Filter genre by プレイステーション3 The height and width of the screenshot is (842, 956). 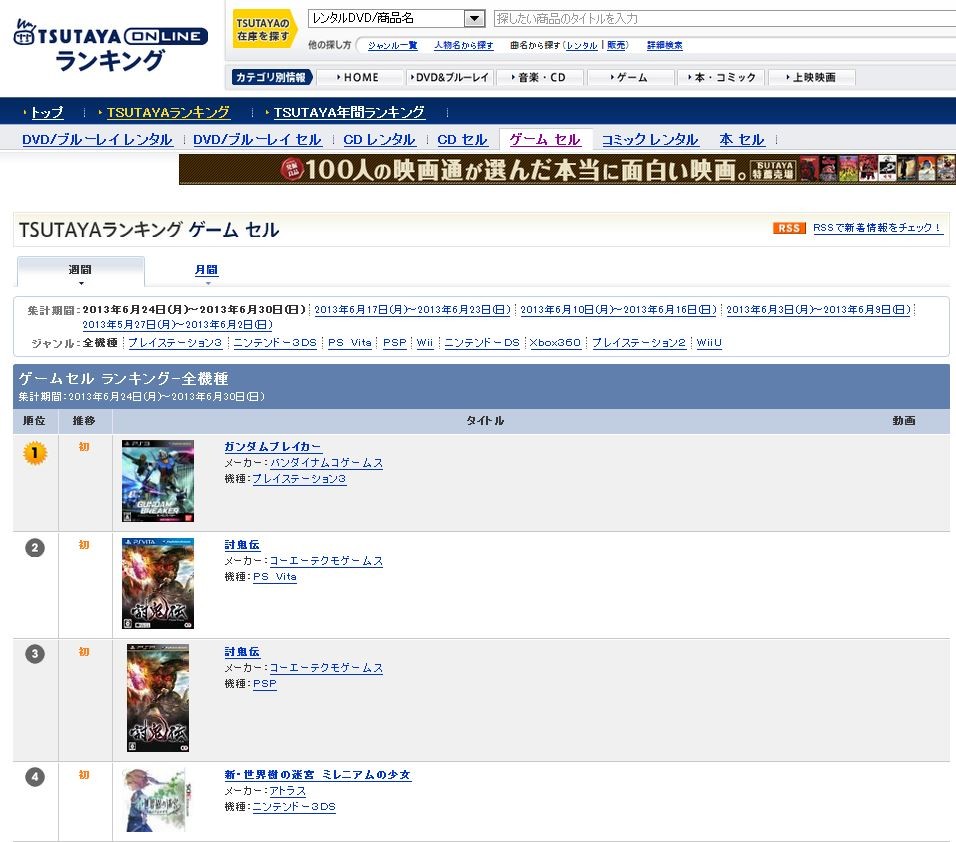tap(175, 343)
